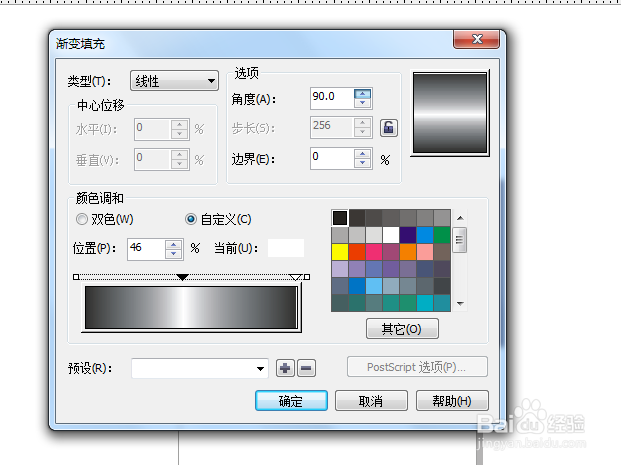Click the 取消 cancel button
Screen dimensions: 621x465
point(371,400)
